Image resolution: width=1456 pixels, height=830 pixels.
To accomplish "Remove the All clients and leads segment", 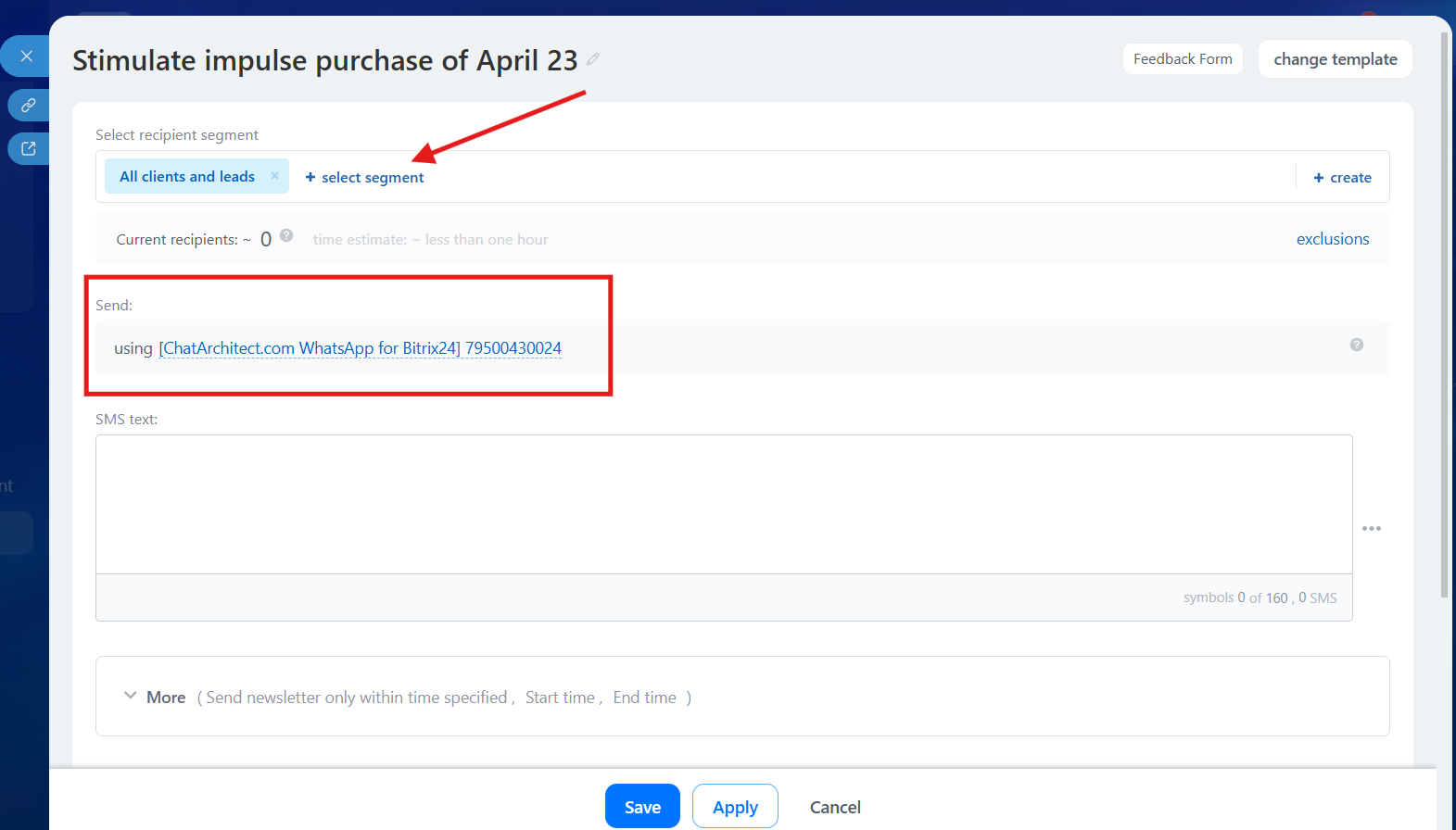I will pyautogui.click(x=274, y=176).
